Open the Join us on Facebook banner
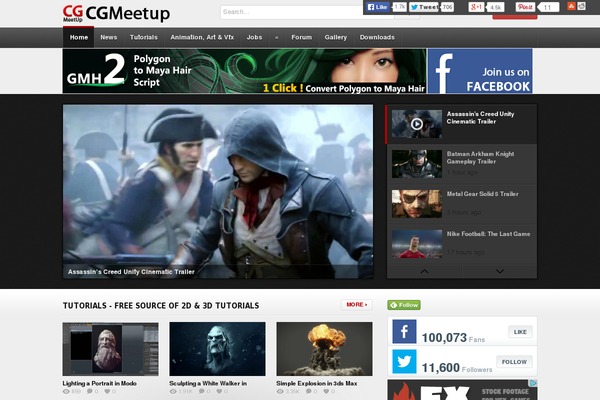The height and width of the screenshot is (400, 600). click(x=480, y=71)
